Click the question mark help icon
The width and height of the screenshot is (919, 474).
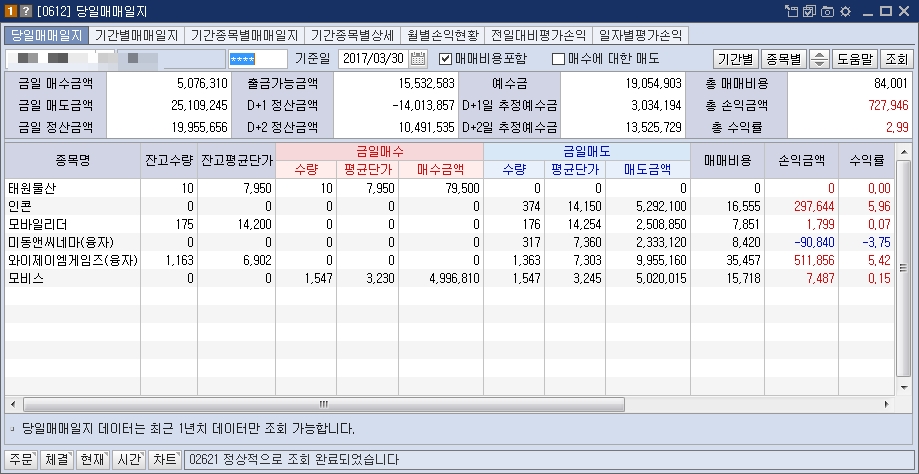click(x=25, y=11)
